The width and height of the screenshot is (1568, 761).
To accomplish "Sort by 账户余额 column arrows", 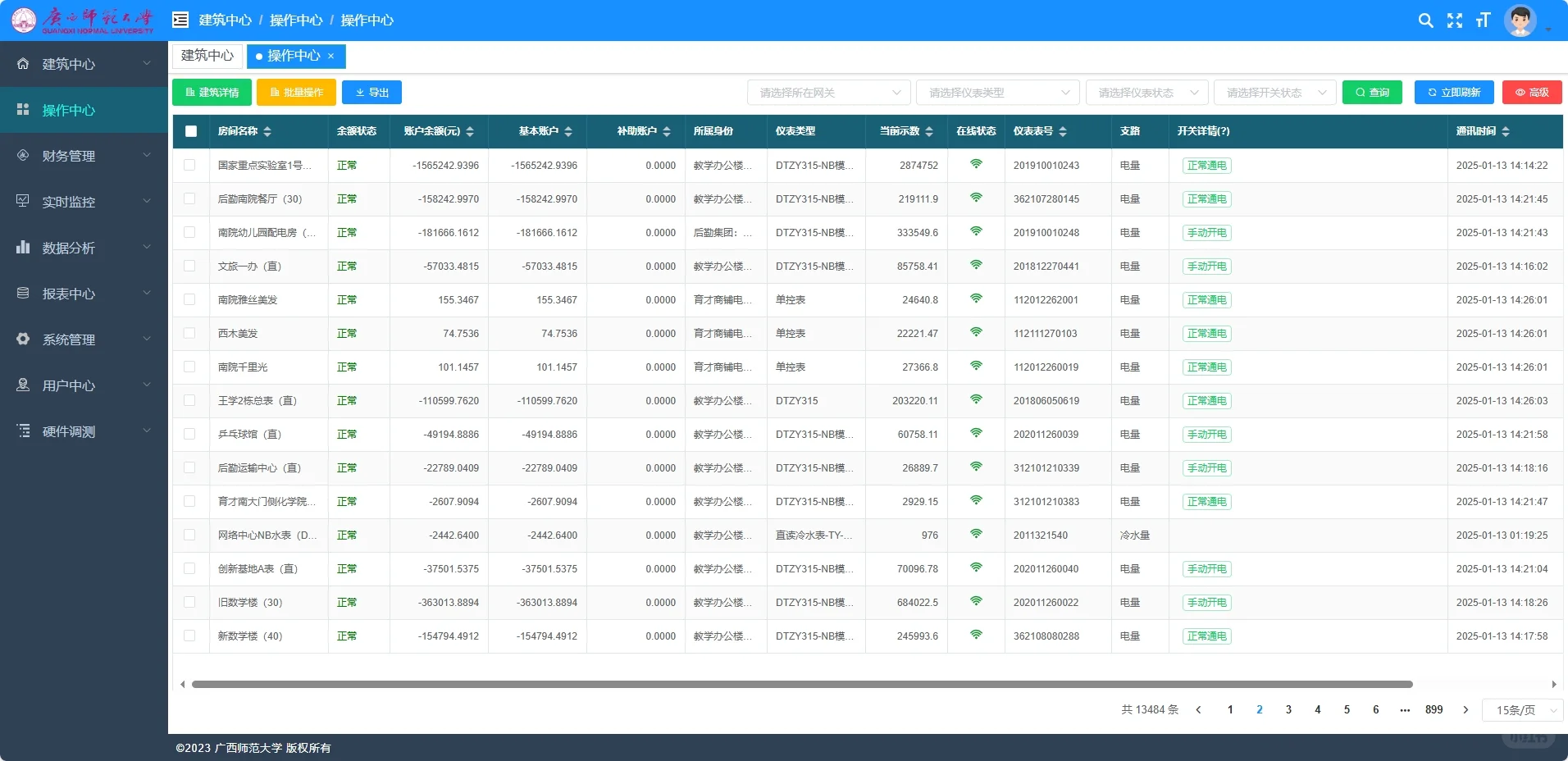I will 470,131.
